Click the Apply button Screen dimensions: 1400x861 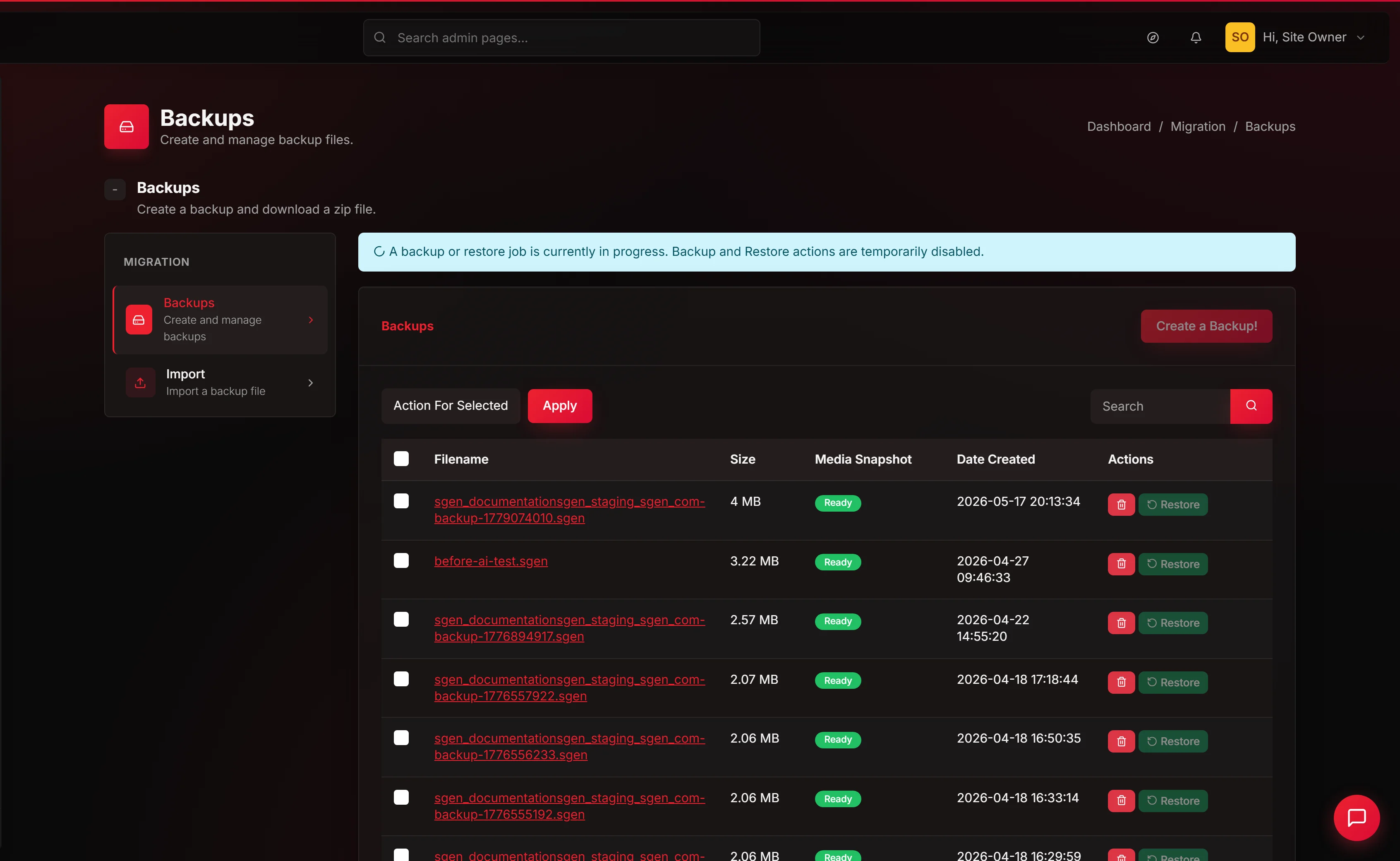[560, 406]
